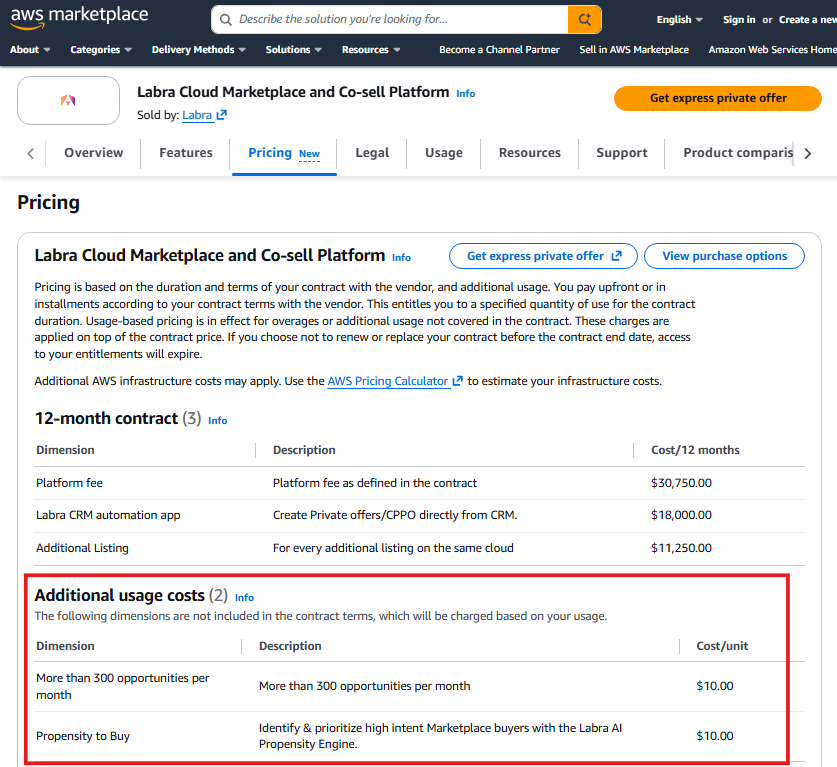Click the Labra CRM automation app row
The width and height of the screenshot is (837, 767).
pyautogui.click(x=419, y=516)
